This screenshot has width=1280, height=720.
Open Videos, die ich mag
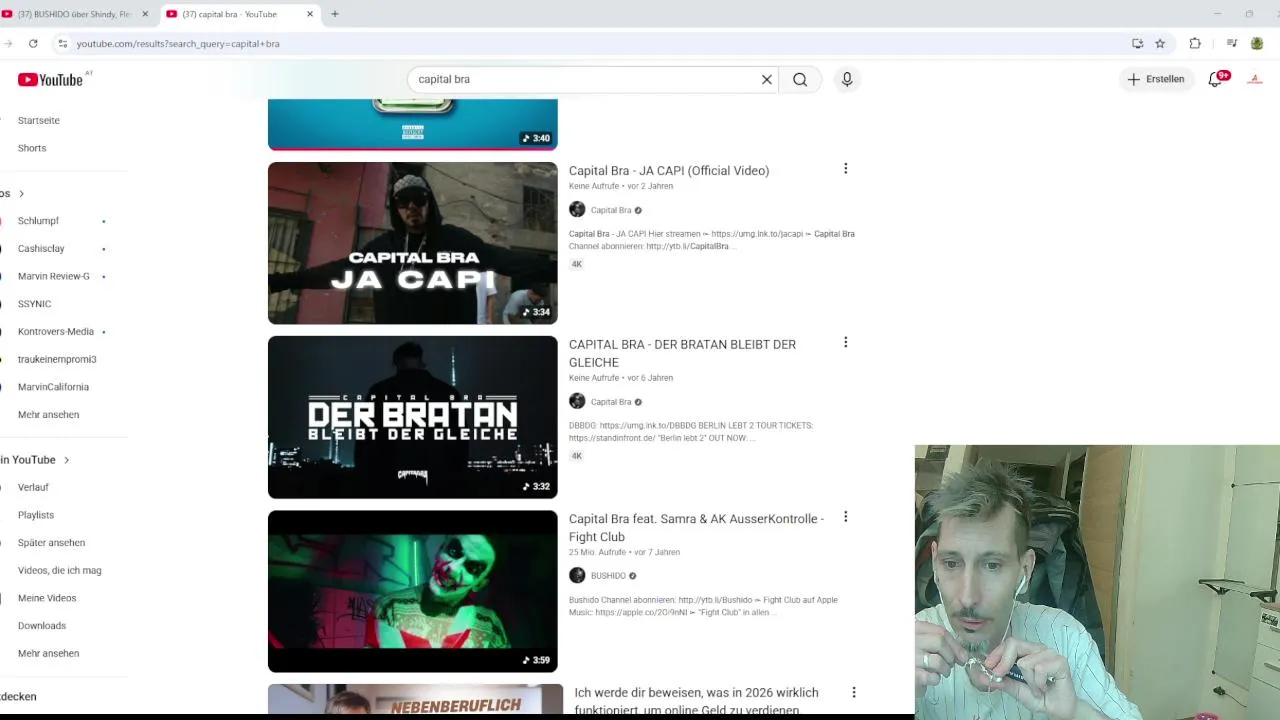click(x=59, y=570)
